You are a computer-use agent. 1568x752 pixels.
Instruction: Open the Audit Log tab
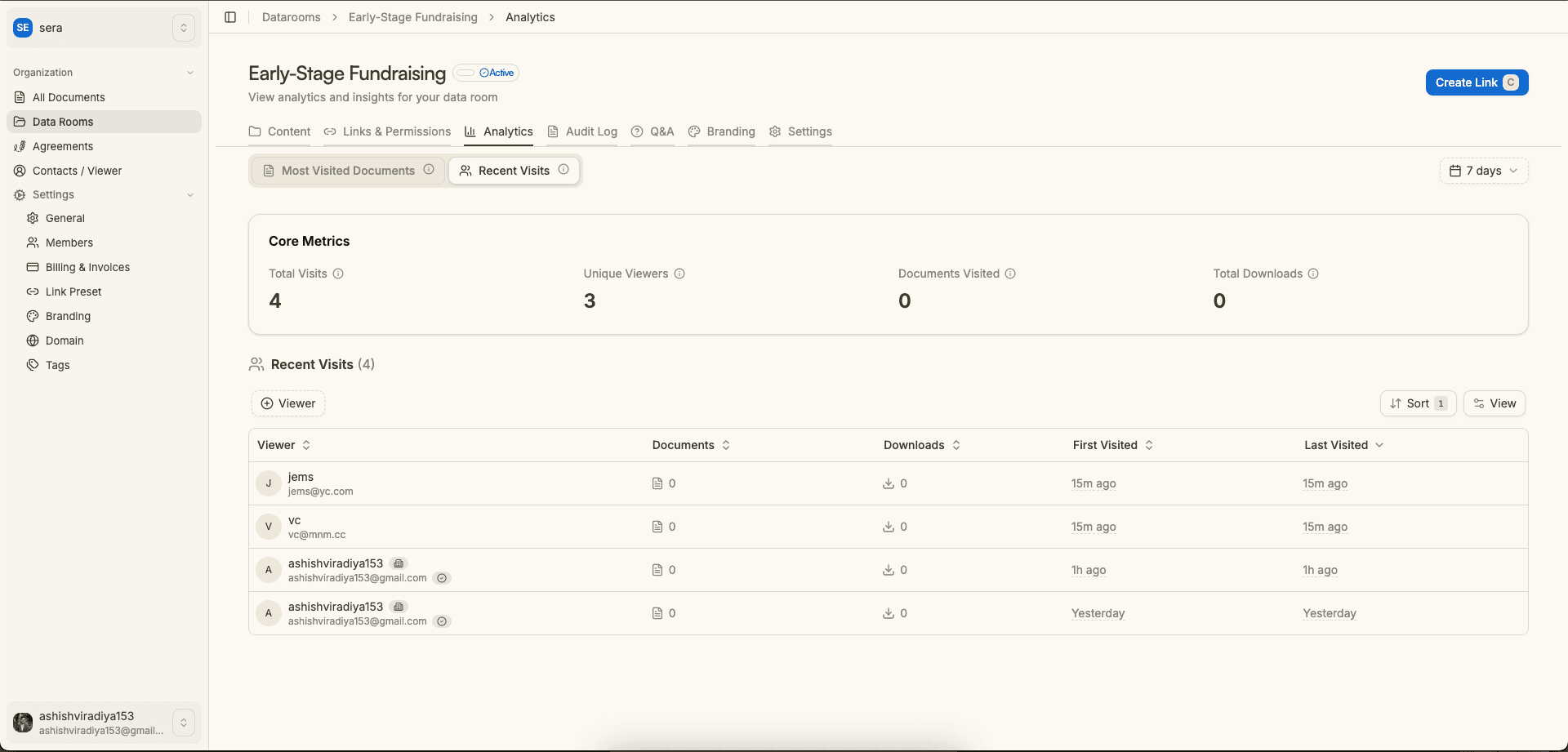[x=582, y=131]
